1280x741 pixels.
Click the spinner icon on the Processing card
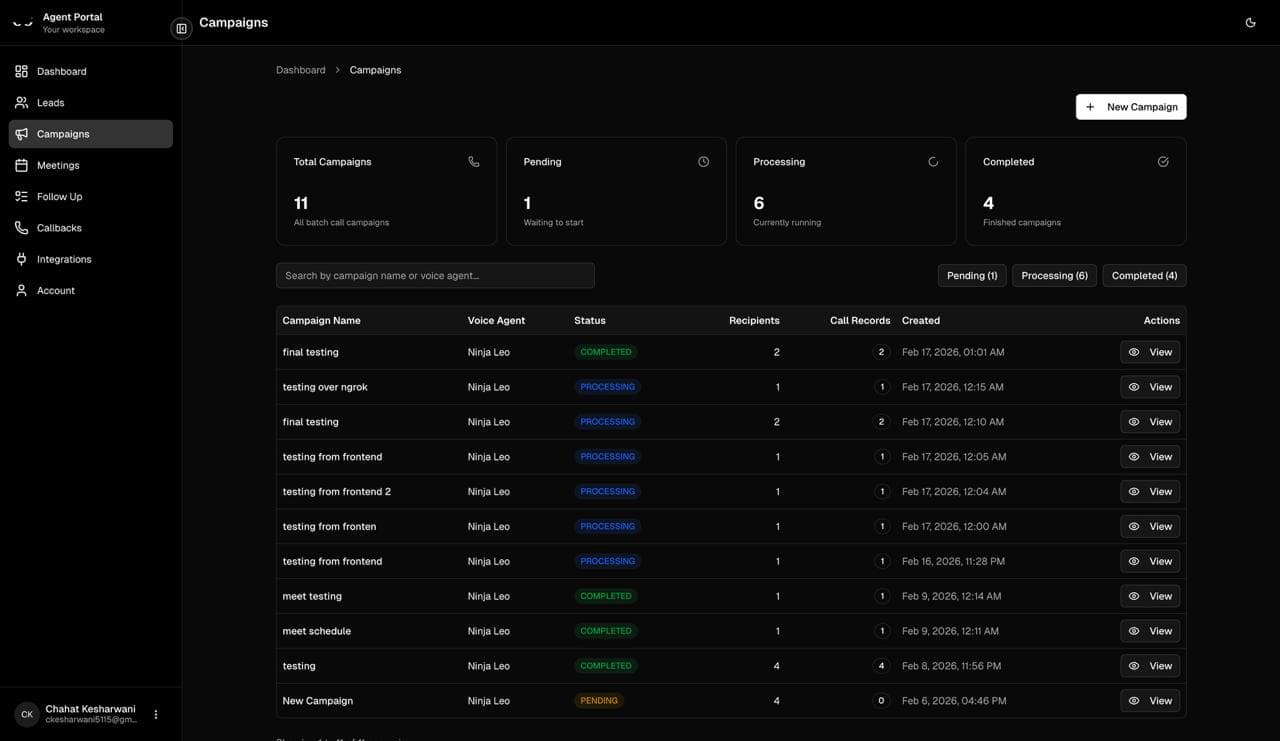coord(931,160)
